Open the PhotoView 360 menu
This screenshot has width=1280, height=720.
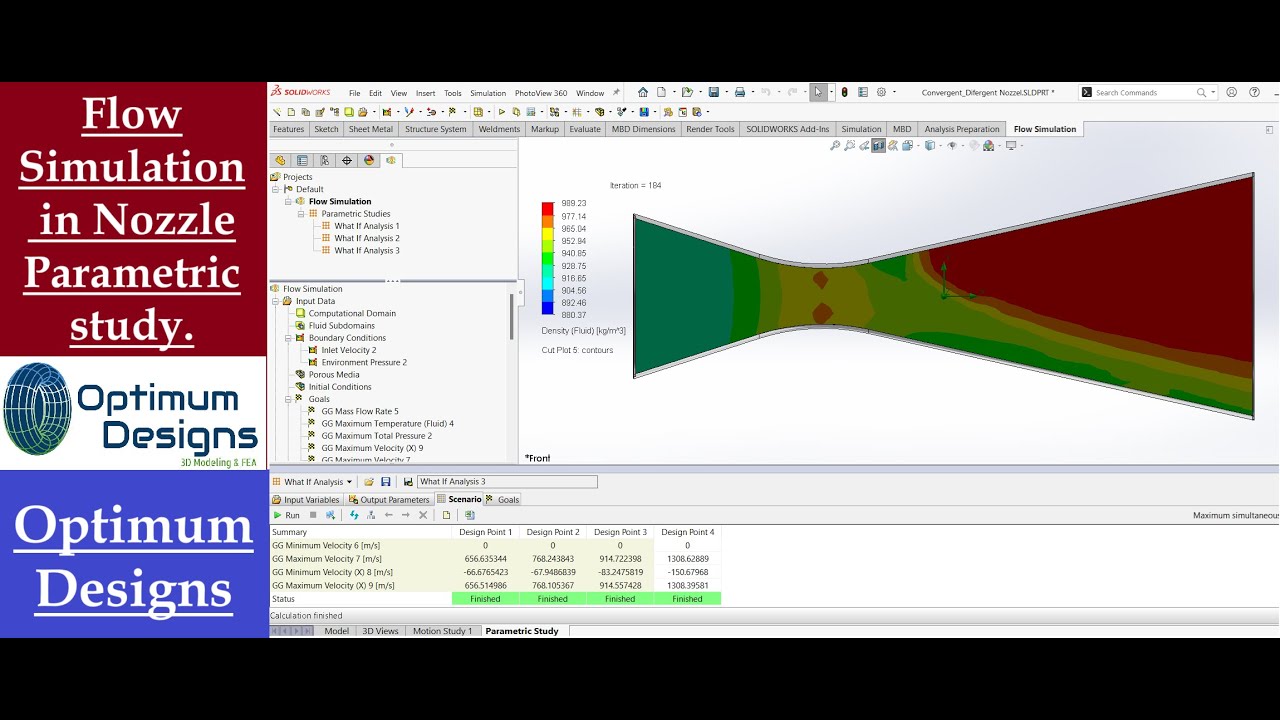pyautogui.click(x=541, y=93)
